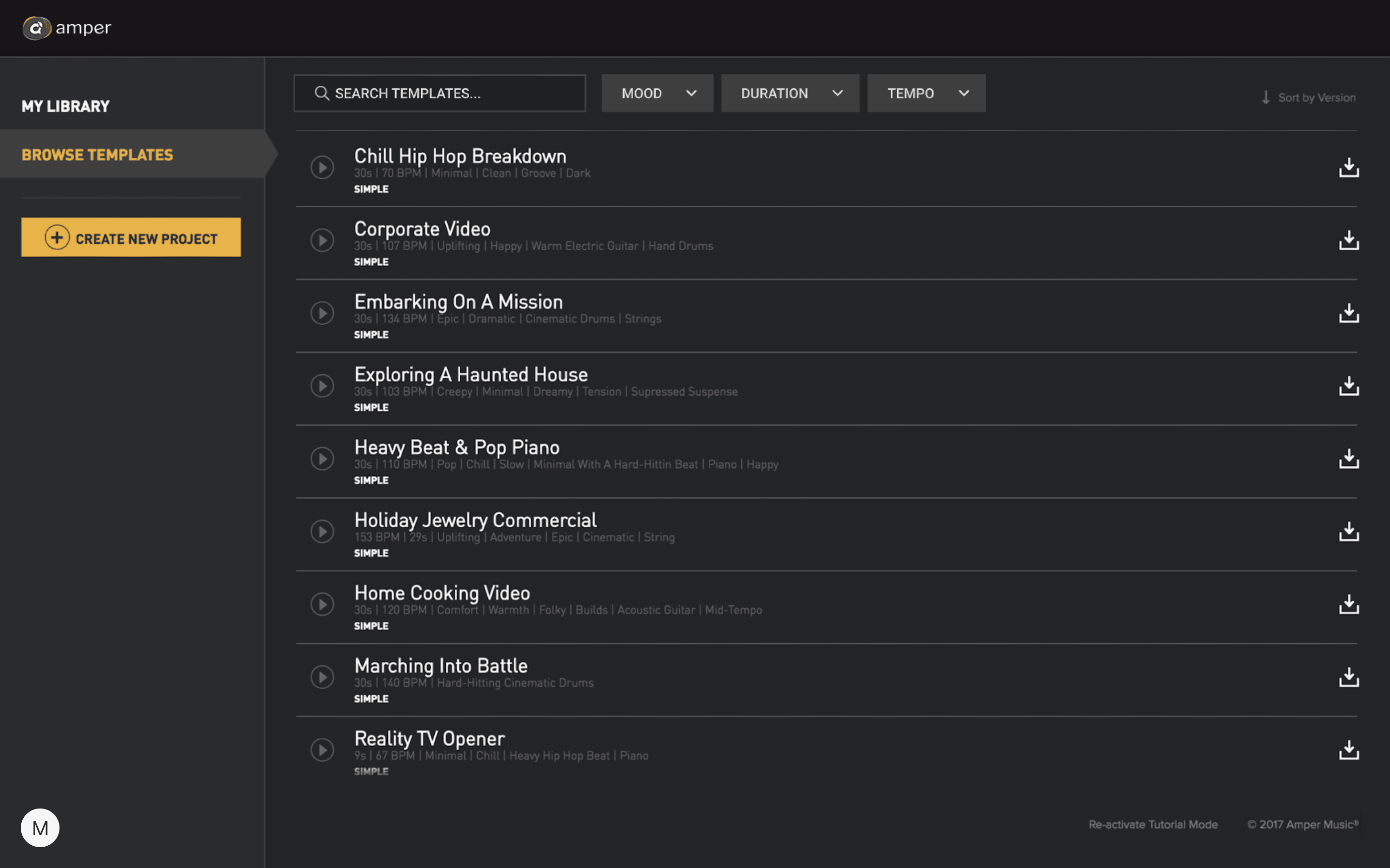
Task: Expand the Duration filter dropdown
Action: click(790, 93)
